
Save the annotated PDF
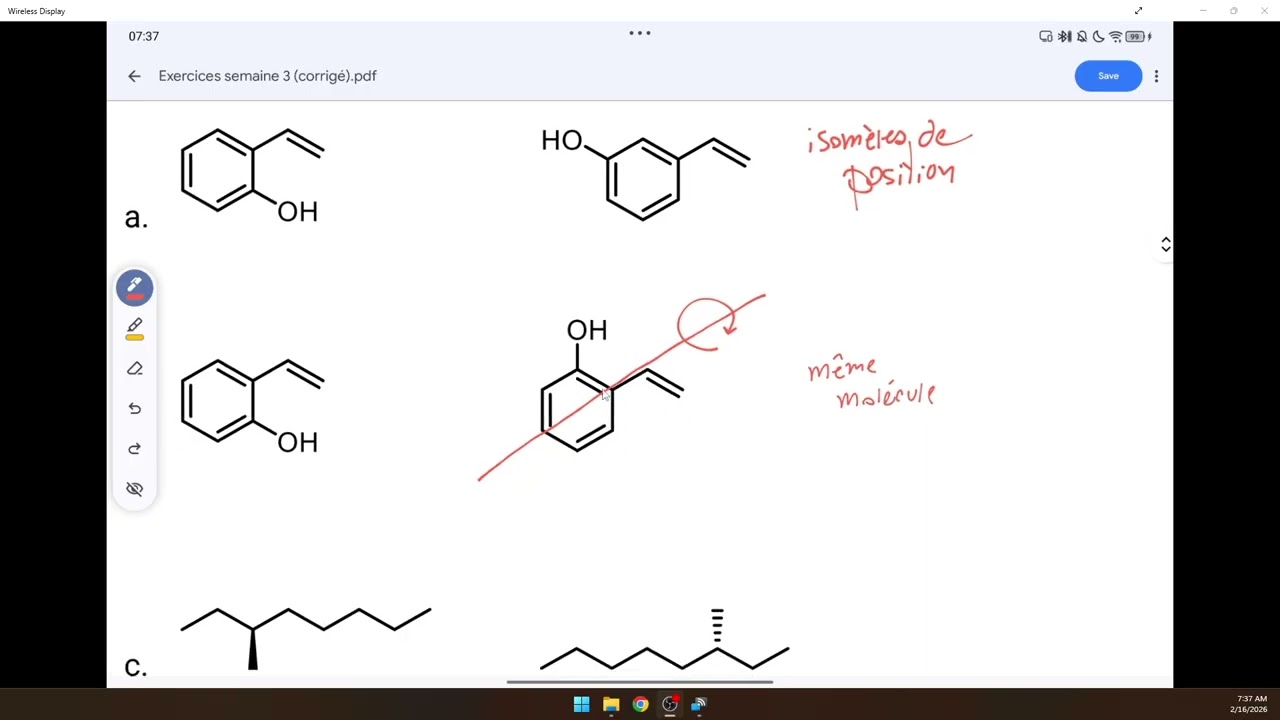[1108, 76]
